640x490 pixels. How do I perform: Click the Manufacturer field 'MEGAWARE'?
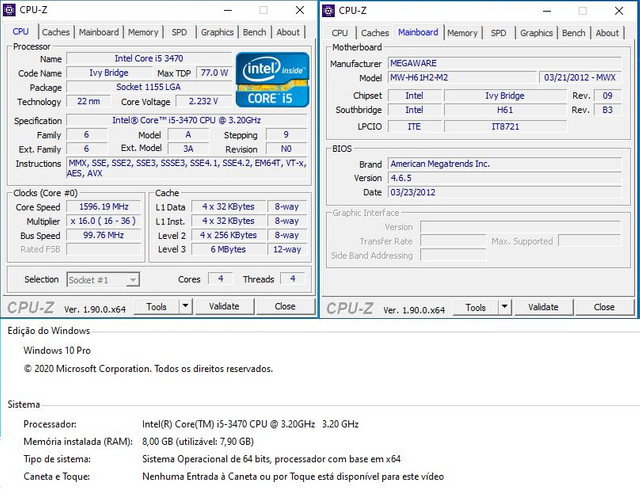[x=505, y=63]
